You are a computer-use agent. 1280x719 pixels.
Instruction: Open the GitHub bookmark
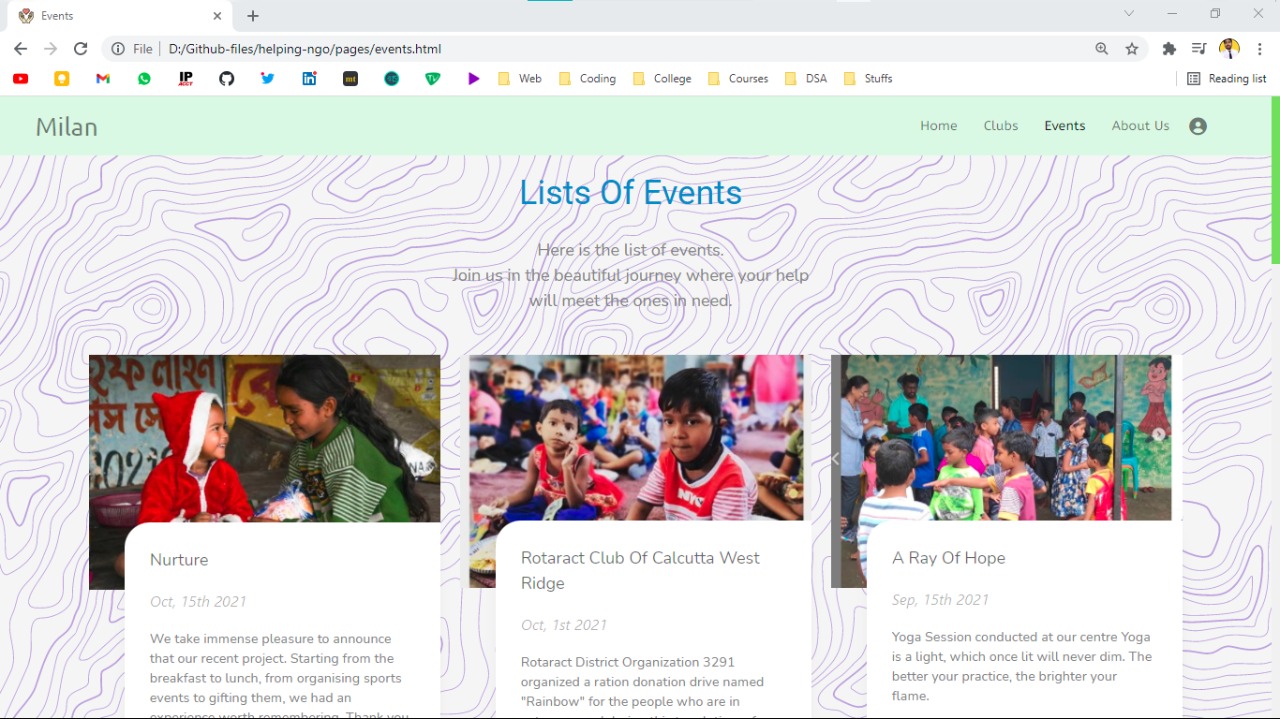227,79
